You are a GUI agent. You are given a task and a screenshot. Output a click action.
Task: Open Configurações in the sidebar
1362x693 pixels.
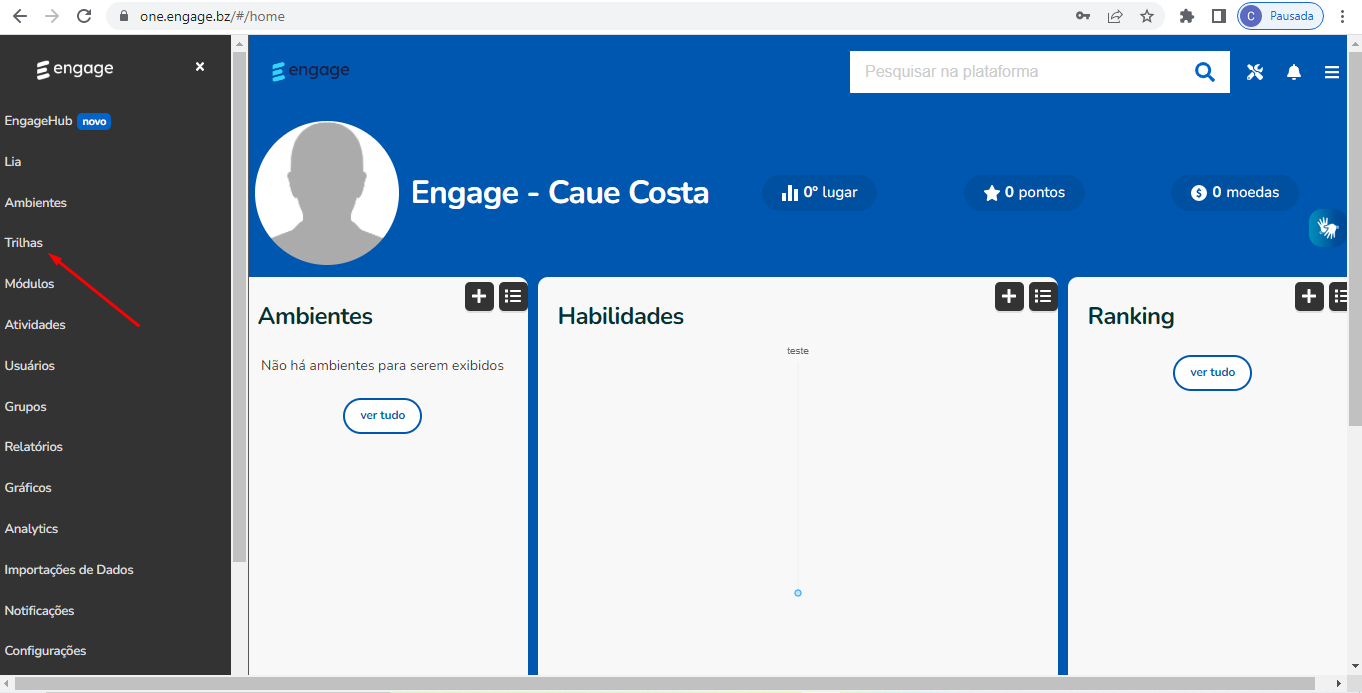point(45,651)
